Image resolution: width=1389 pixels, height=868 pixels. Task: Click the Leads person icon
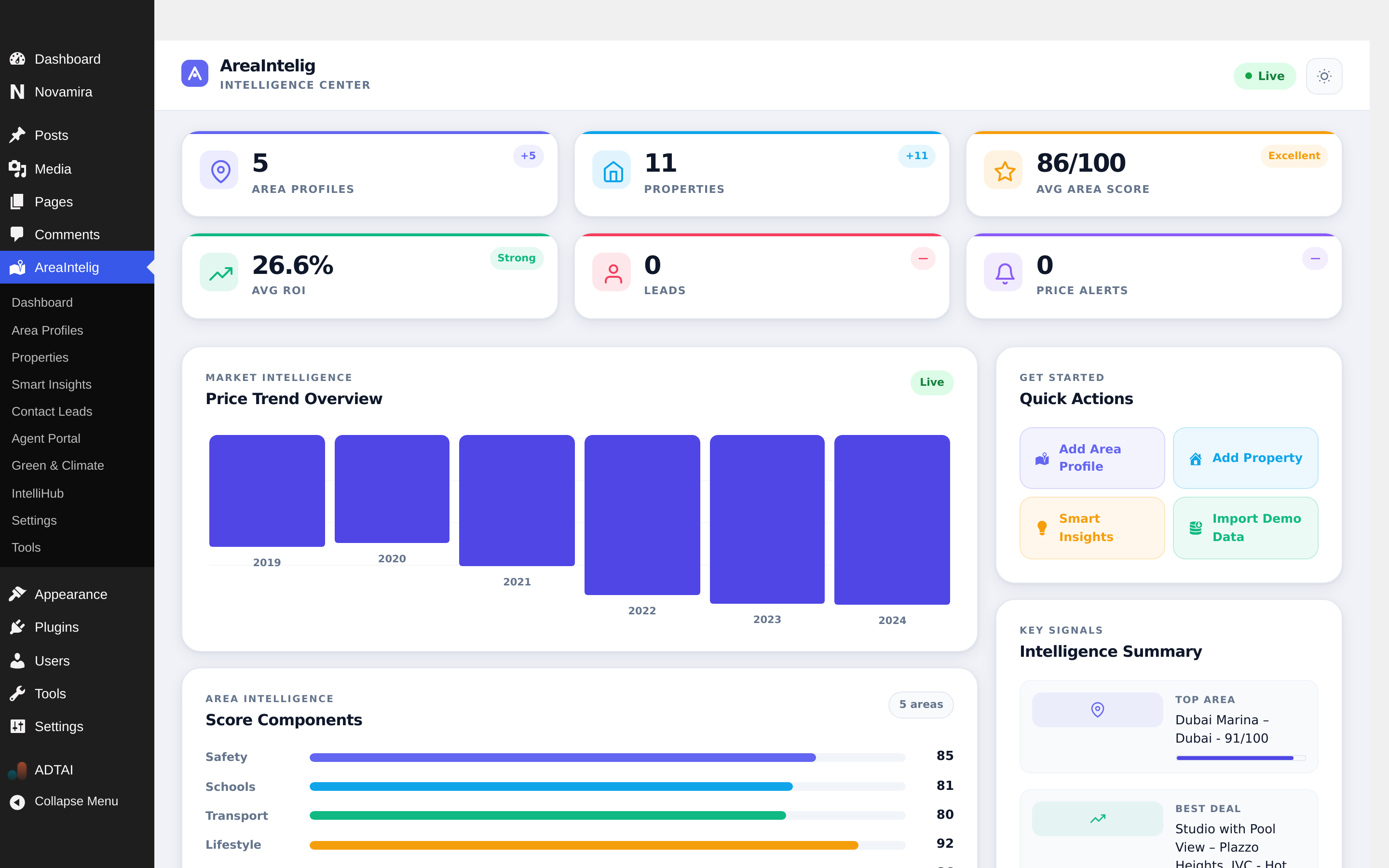612,272
